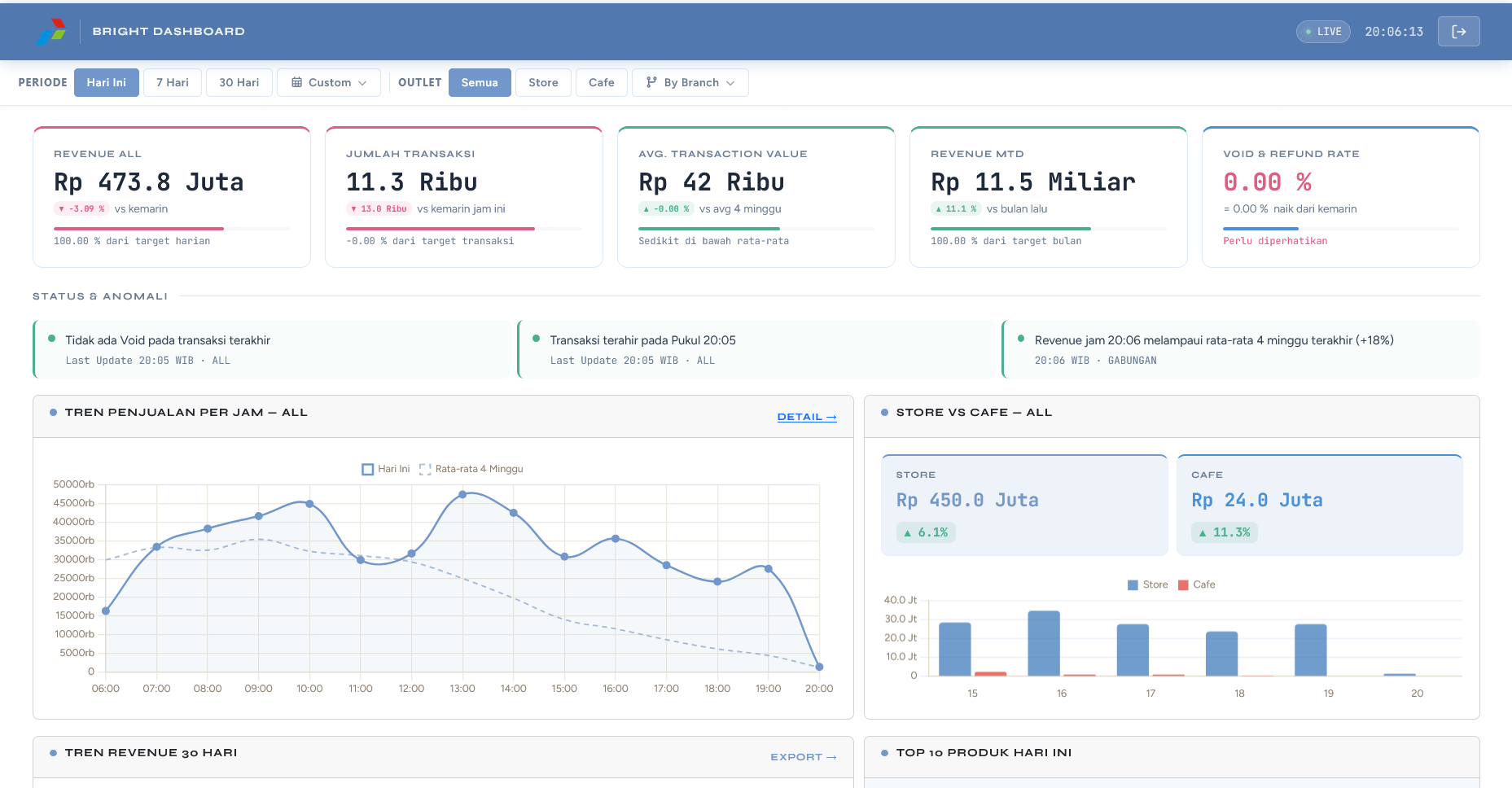Open the Jumlah Transaksi card

coord(464,197)
